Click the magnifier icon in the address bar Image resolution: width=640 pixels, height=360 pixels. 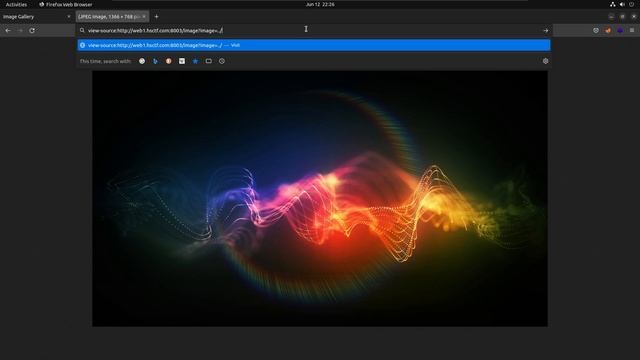tap(82, 31)
